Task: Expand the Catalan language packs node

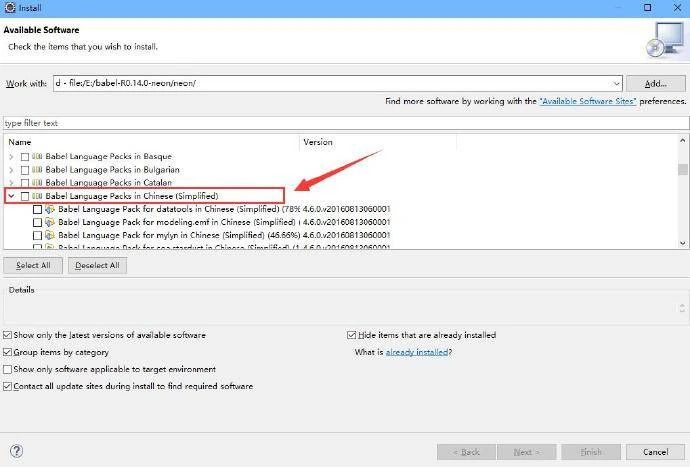Action: (x=11, y=183)
